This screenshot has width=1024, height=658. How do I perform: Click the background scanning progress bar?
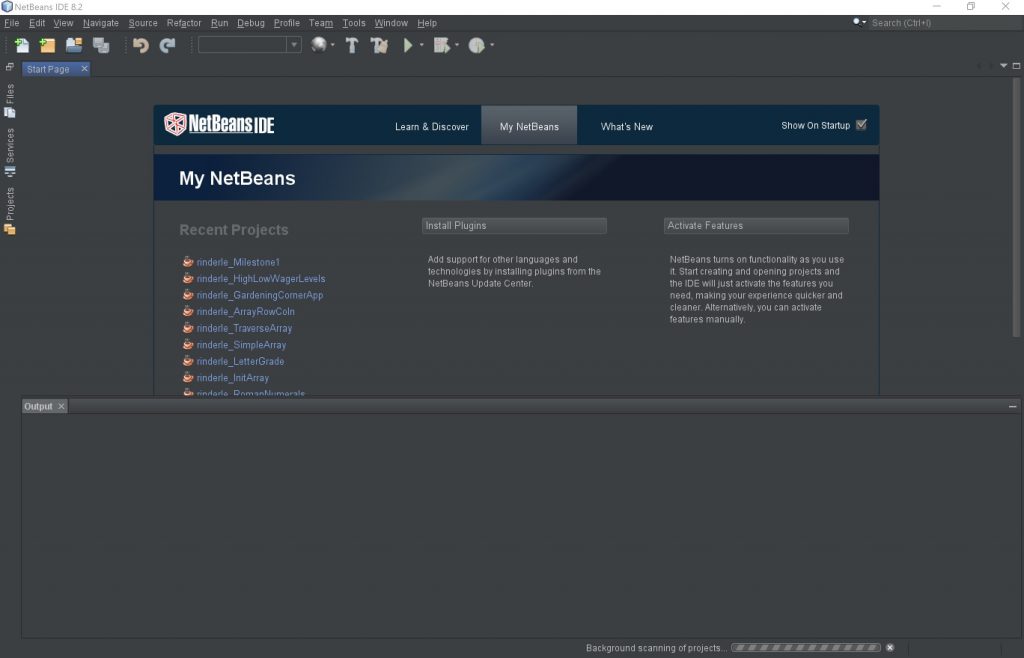pyautogui.click(x=806, y=648)
